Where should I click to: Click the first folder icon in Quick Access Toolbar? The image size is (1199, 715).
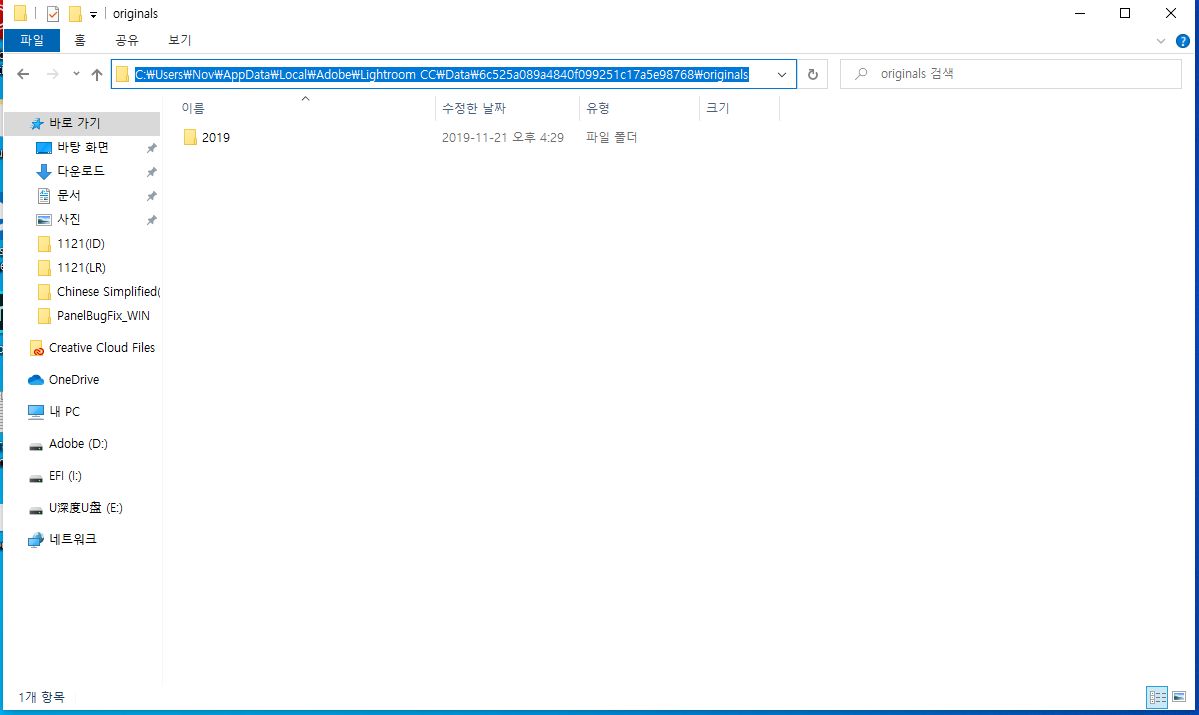coord(20,14)
